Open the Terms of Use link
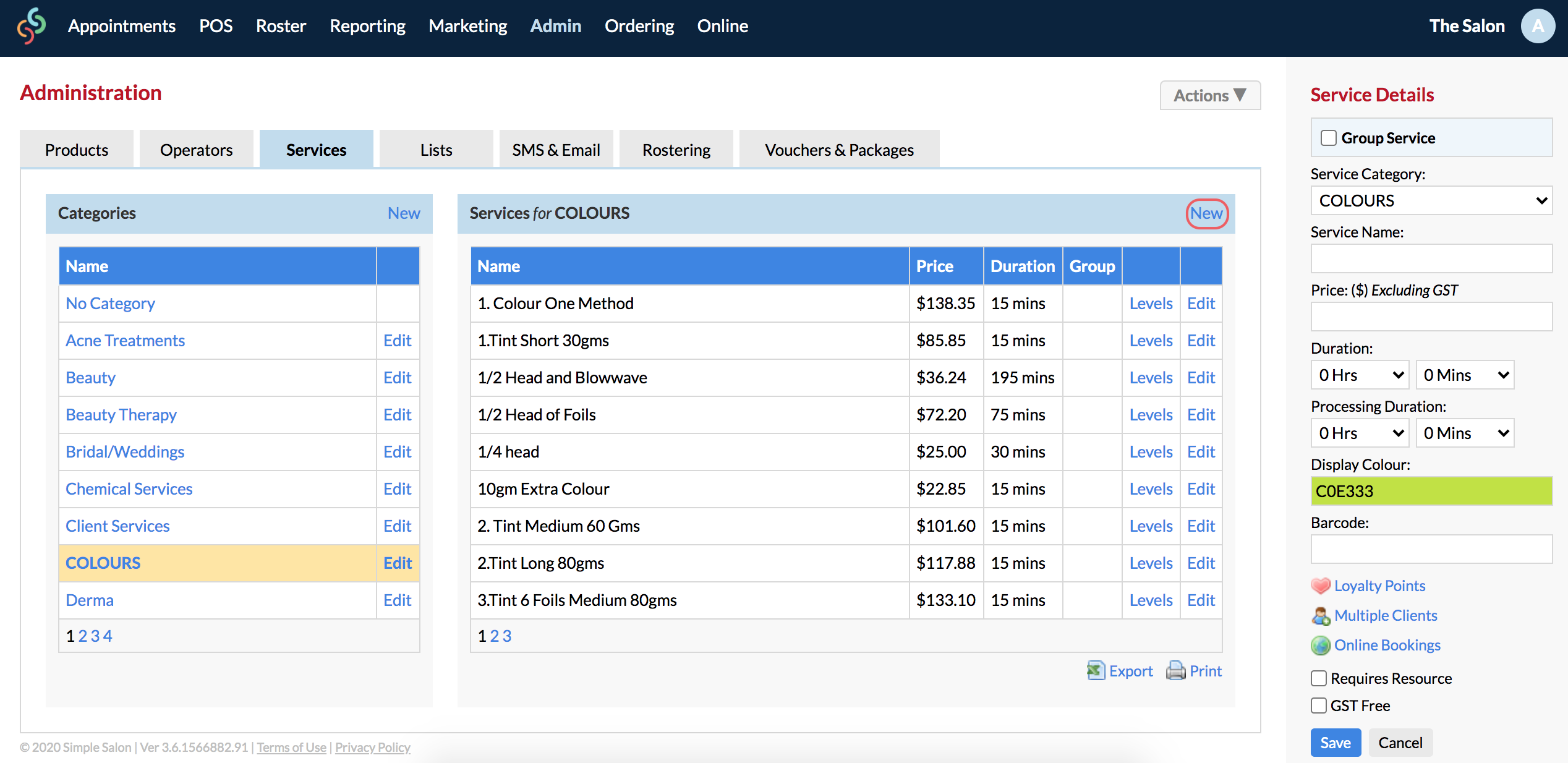1568x763 pixels. (291, 747)
